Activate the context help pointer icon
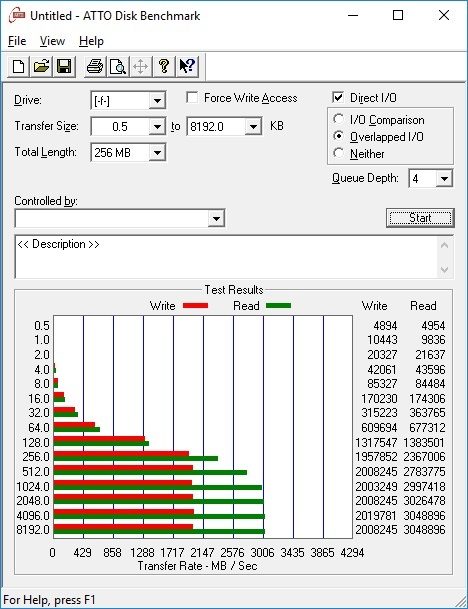Screen dimensions: 468x609 187,67
